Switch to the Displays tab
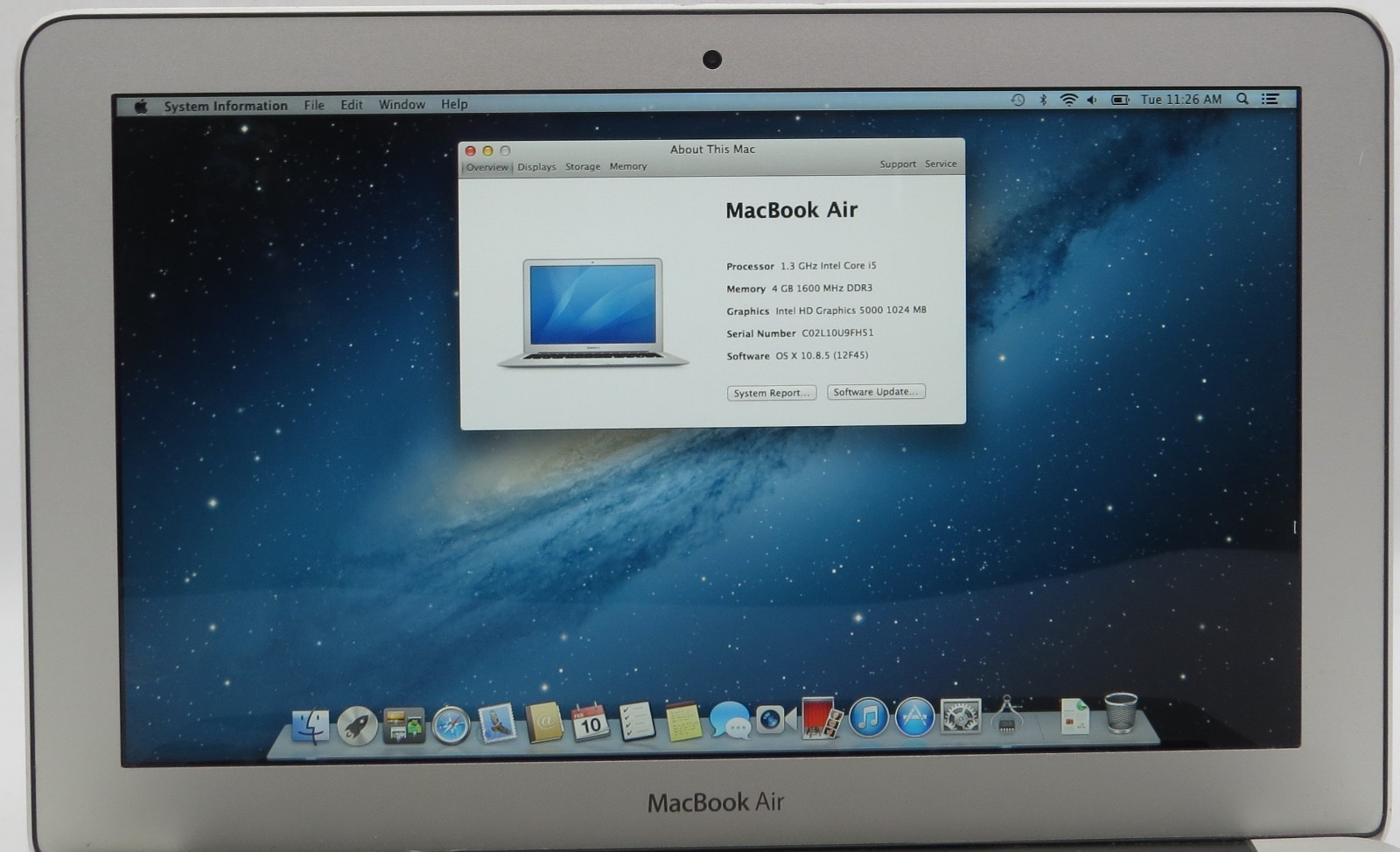Screen dimensions: 1400x852 (x=536, y=167)
